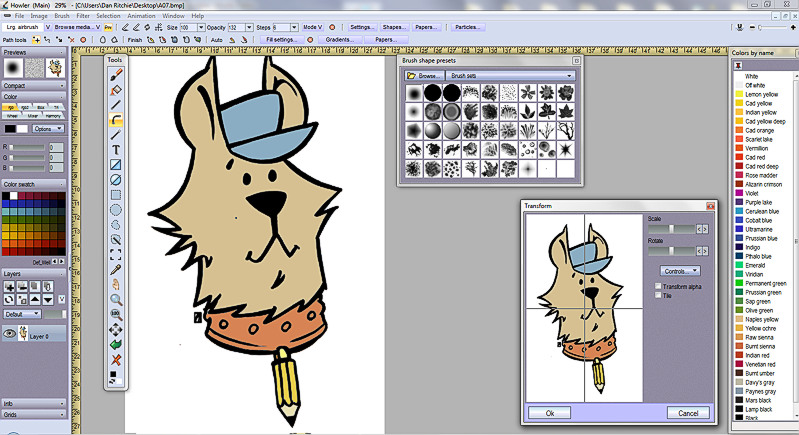Click the red circle beside Fill settings
This screenshot has height=435, width=799.
[x=310, y=39]
